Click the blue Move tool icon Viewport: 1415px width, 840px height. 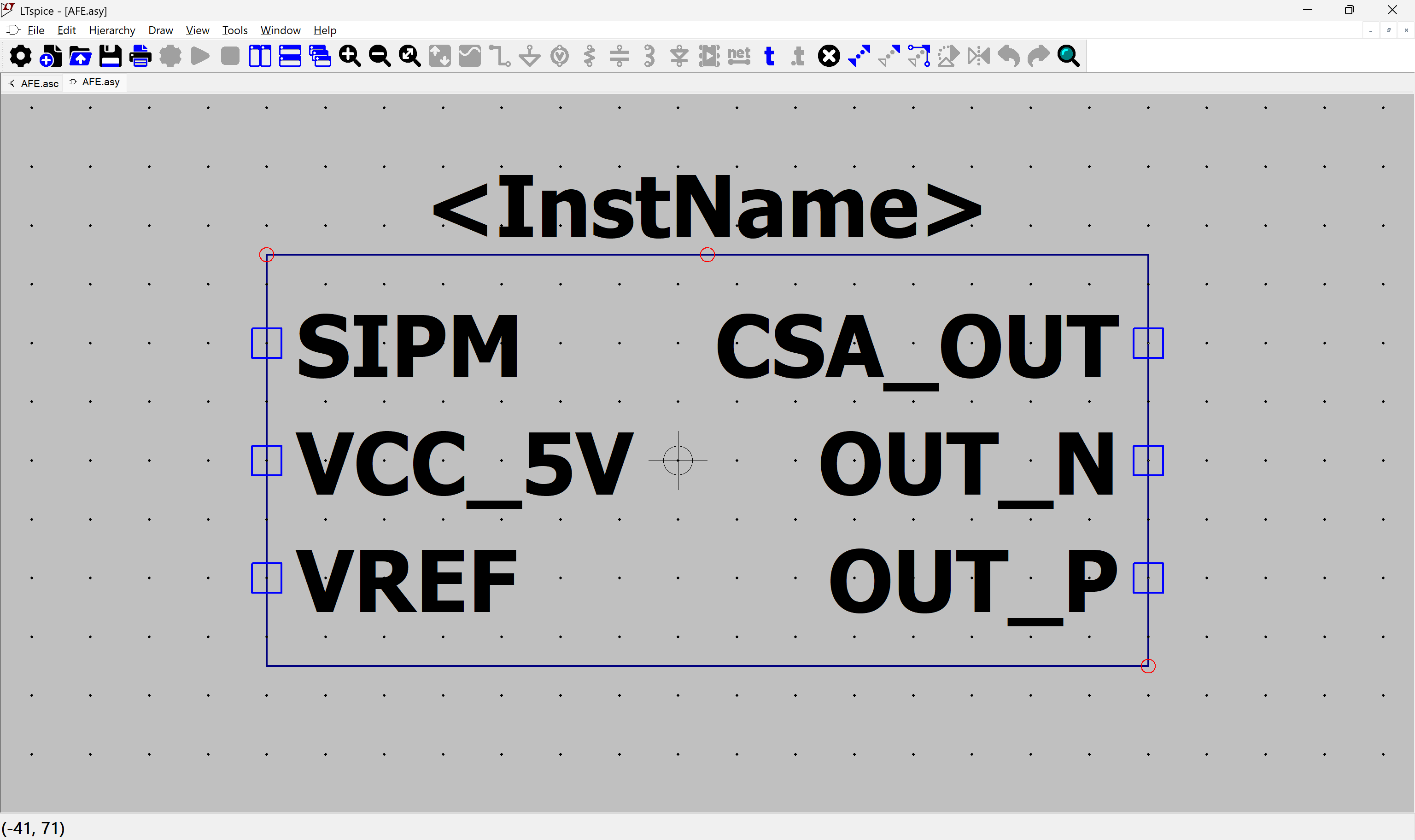(x=859, y=56)
